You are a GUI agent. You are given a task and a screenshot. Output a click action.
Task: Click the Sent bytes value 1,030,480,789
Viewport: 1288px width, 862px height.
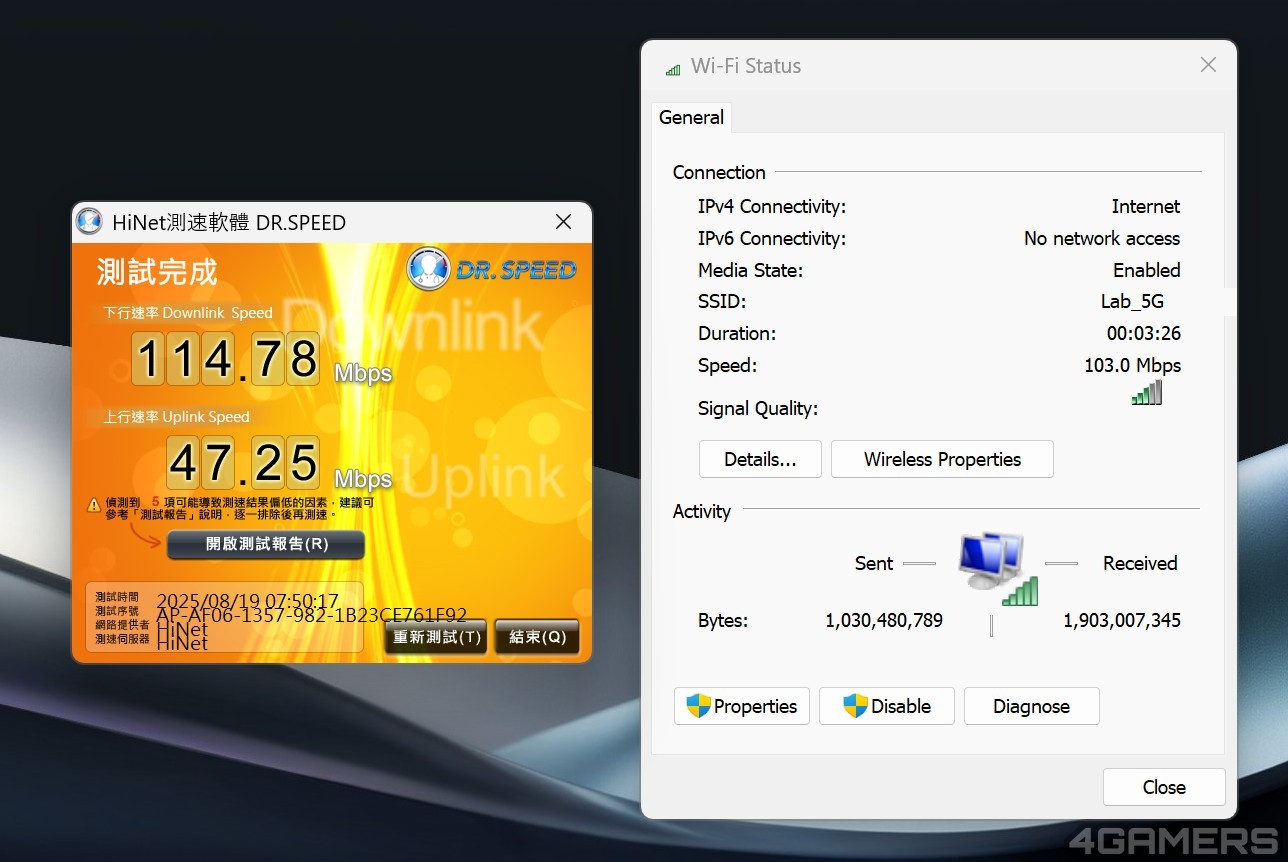click(x=884, y=620)
